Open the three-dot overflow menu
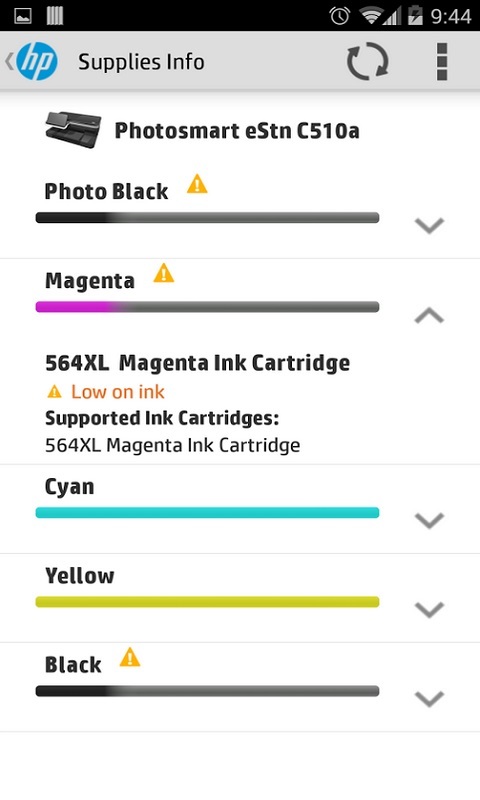480x800 pixels. [x=442, y=61]
